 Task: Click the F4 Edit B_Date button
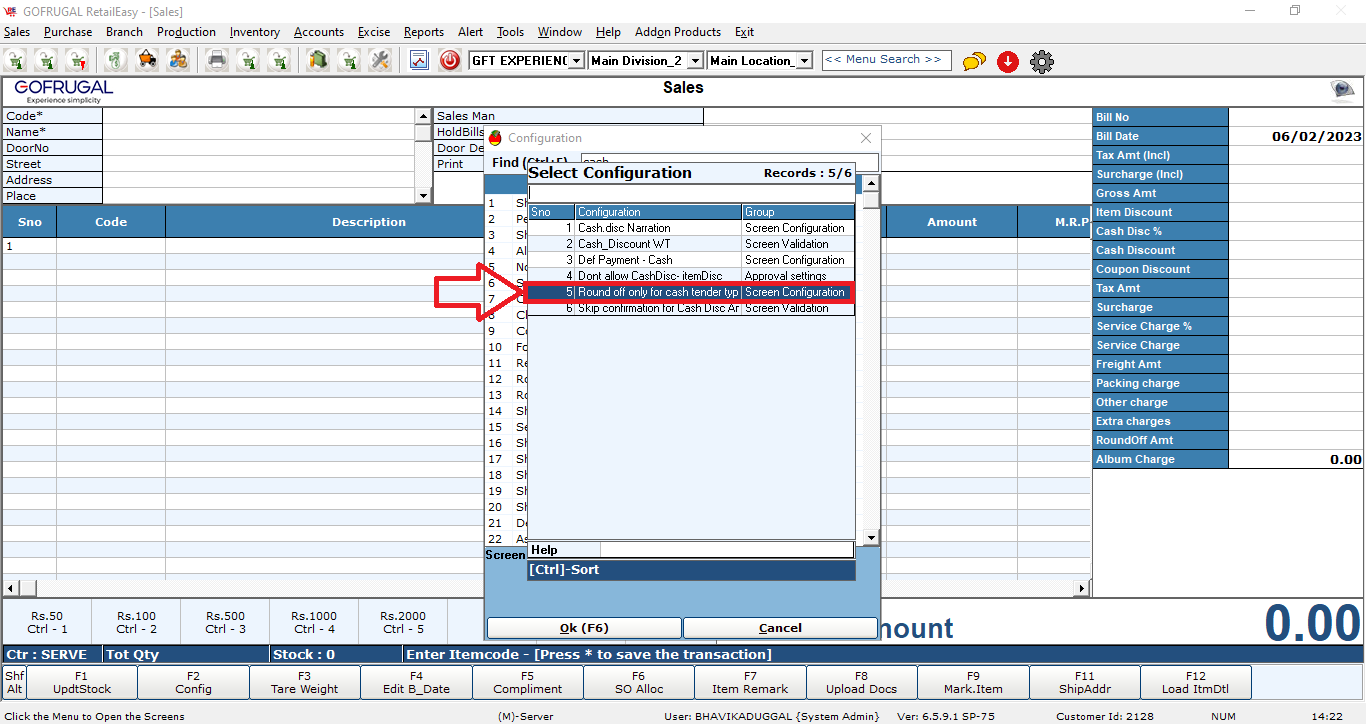[x=417, y=683]
